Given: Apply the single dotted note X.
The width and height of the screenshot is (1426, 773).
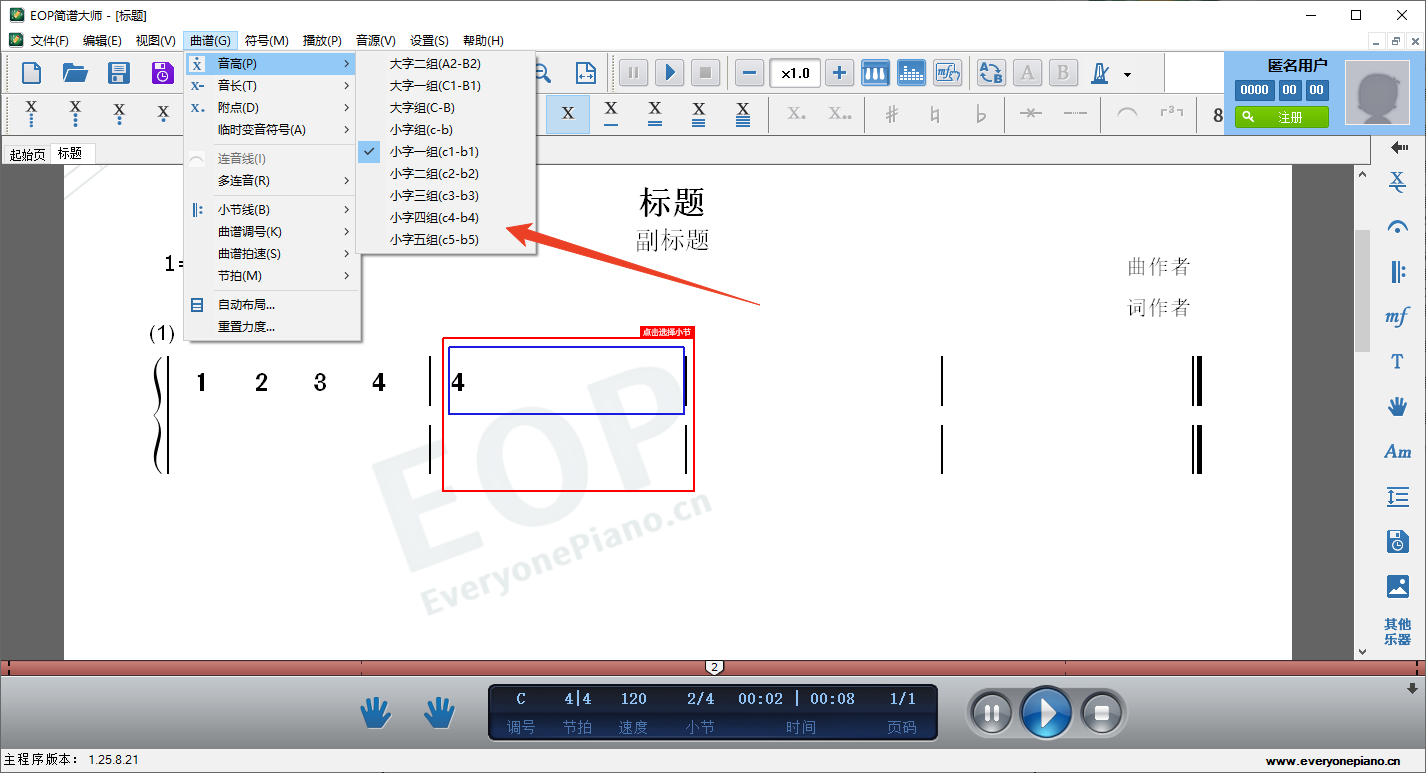Looking at the screenshot, I should (796, 114).
